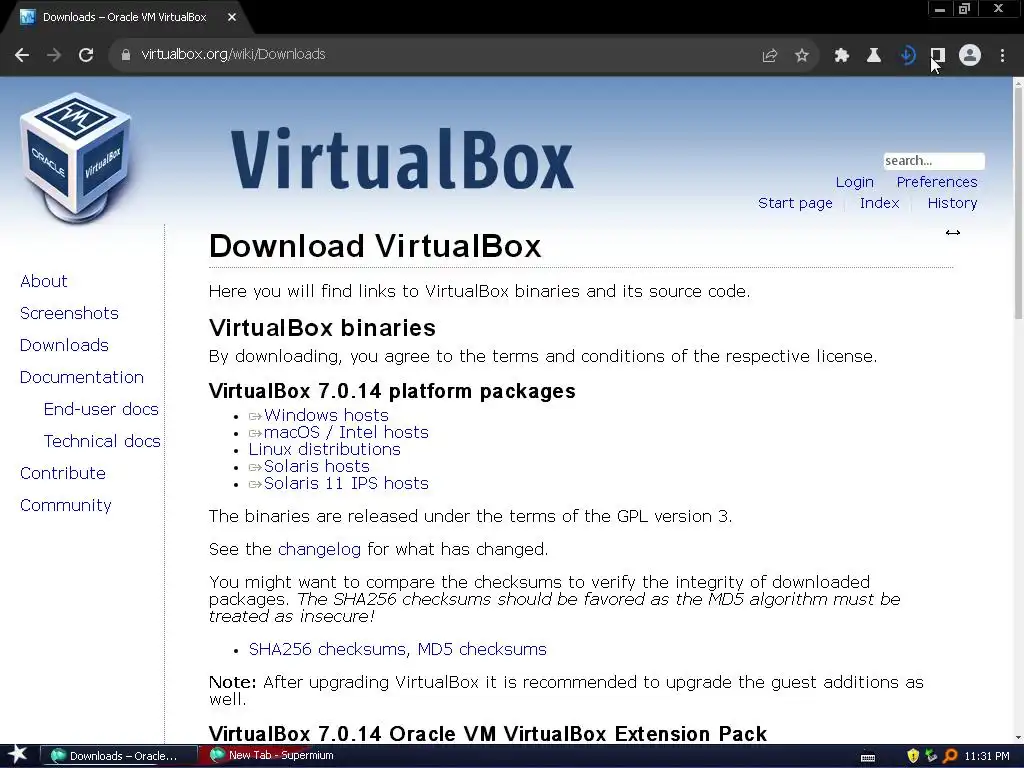Open the taskbar start star icon
1024x768 pixels.
tap(18, 756)
